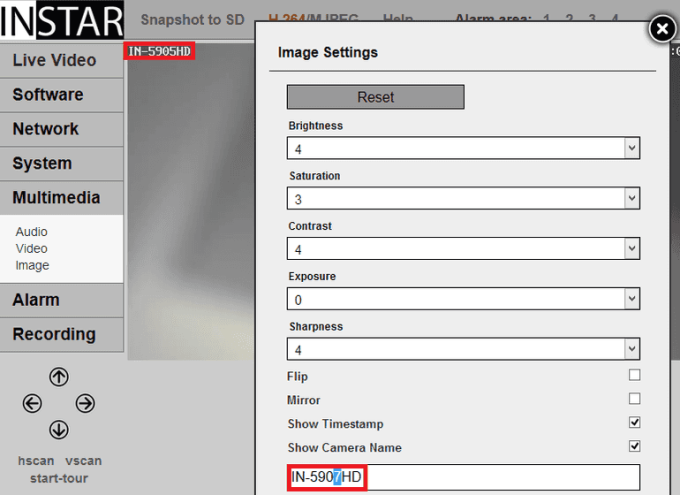Screen dimensions: 680x495
Task: Click the pan up arrow icon
Action: (x=59, y=377)
